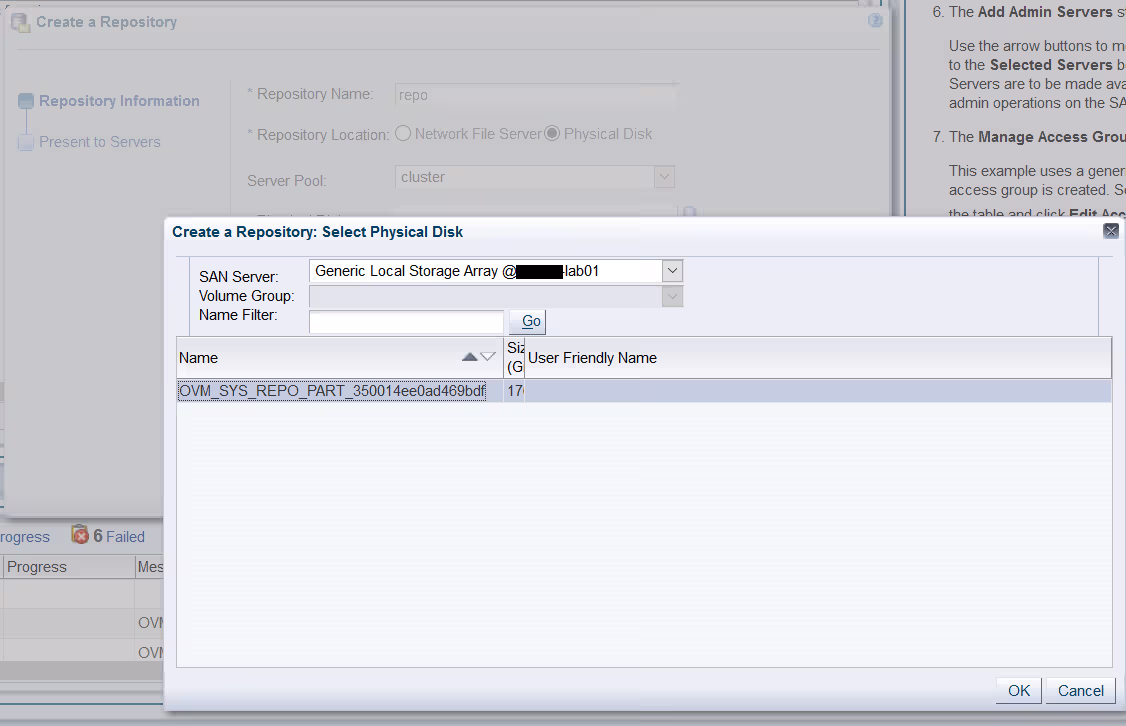This screenshot has height=726, width=1126.
Task: Sort Name column ascending with up arrow
Action: click(470, 357)
